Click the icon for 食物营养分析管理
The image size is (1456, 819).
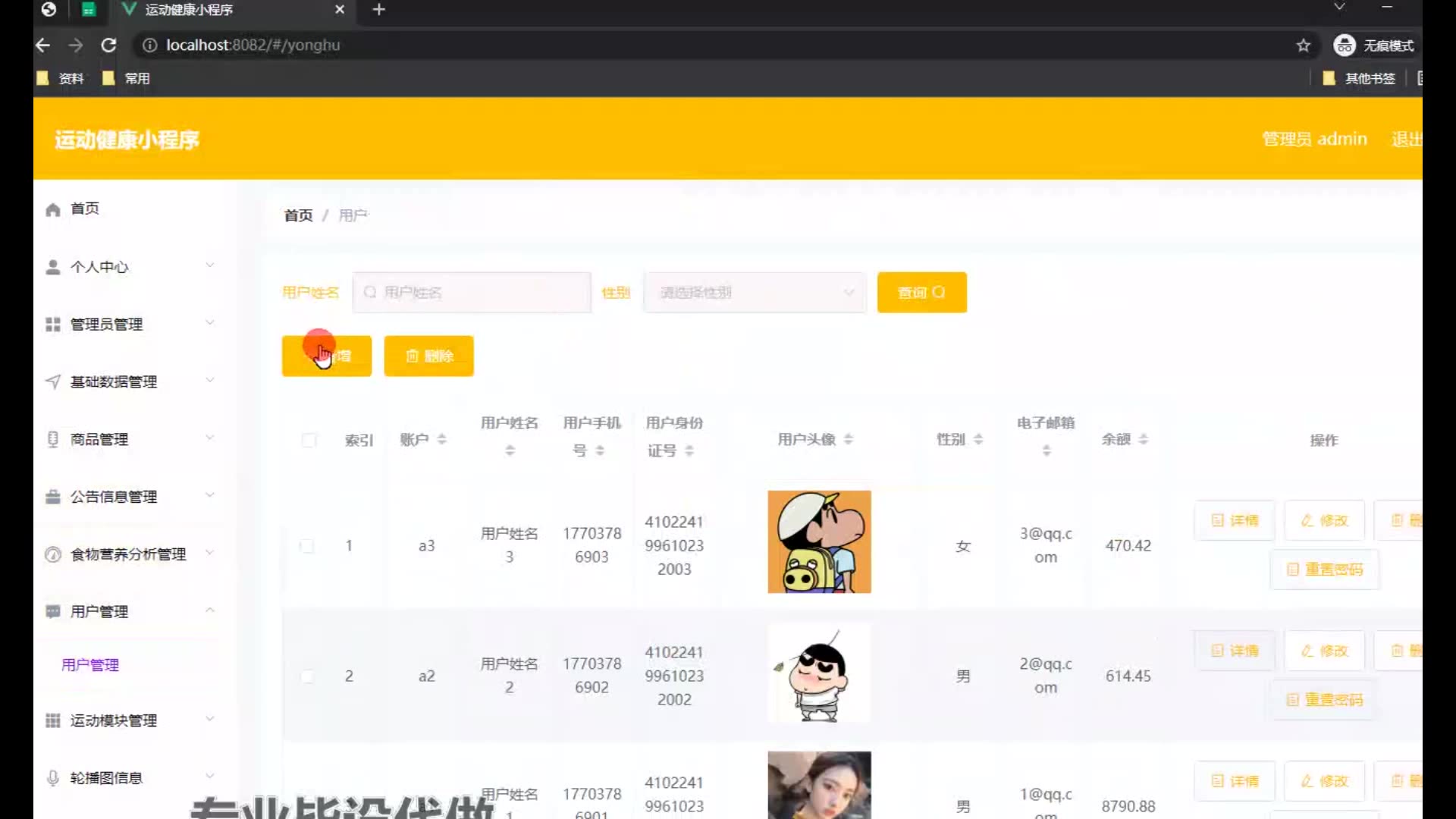point(52,554)
